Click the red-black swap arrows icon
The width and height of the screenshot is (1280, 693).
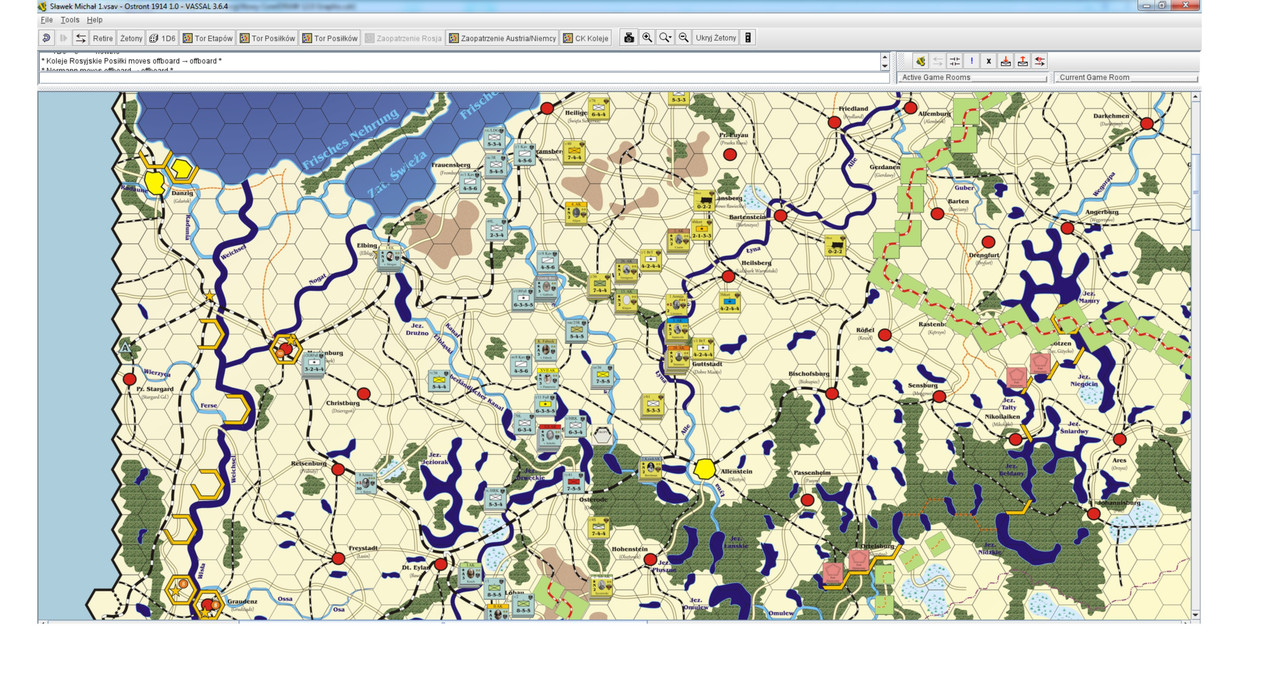[x=1040, y=61]
